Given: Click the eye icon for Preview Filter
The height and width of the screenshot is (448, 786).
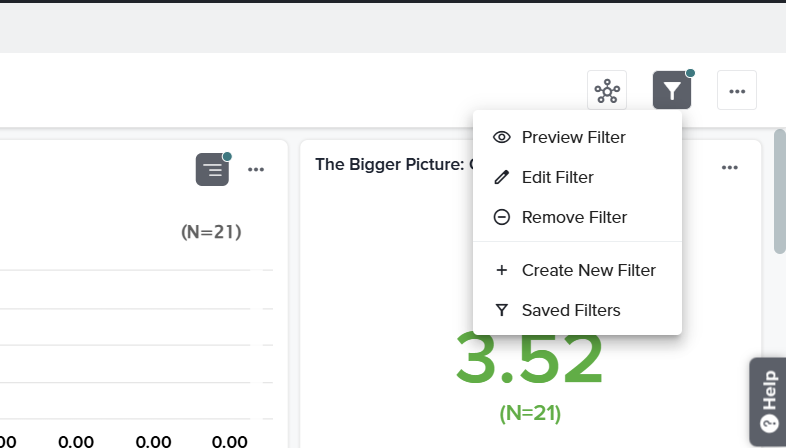Looking at the screenshot, I should (502, 137).
